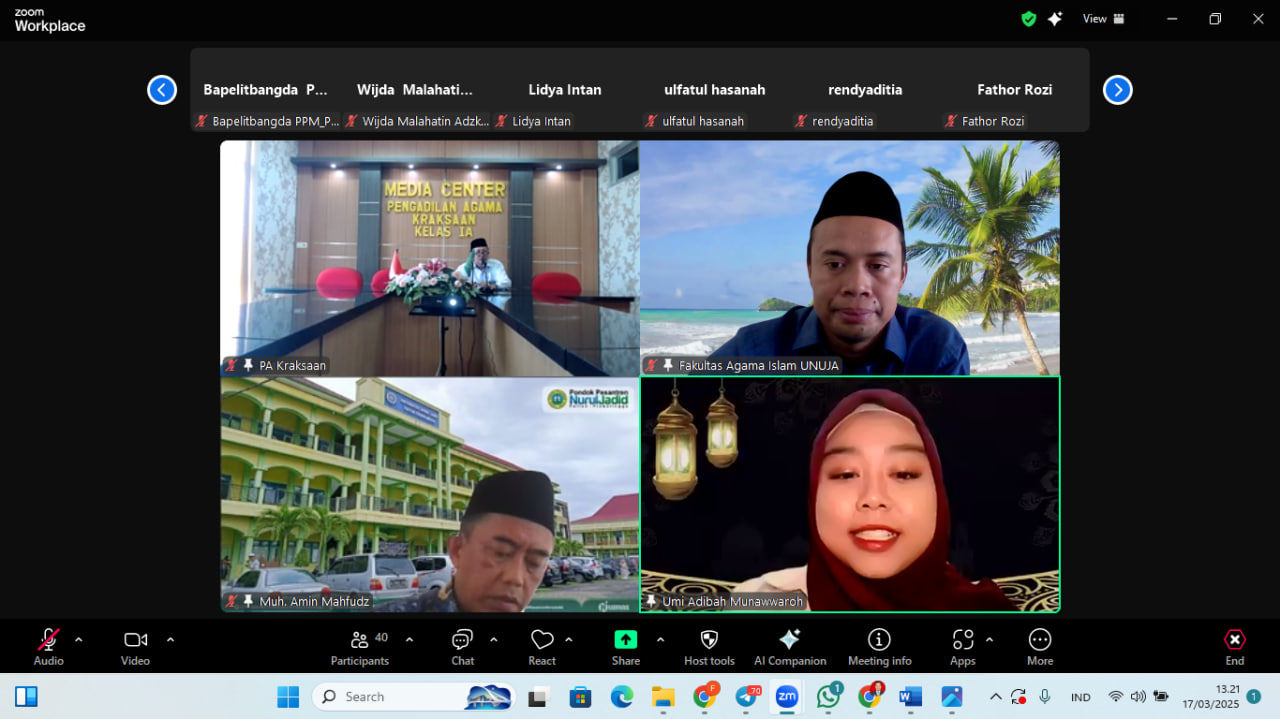Open the Windows Start menu
The width and height of the screenshot is (1280, 719).
pos(288,697)
